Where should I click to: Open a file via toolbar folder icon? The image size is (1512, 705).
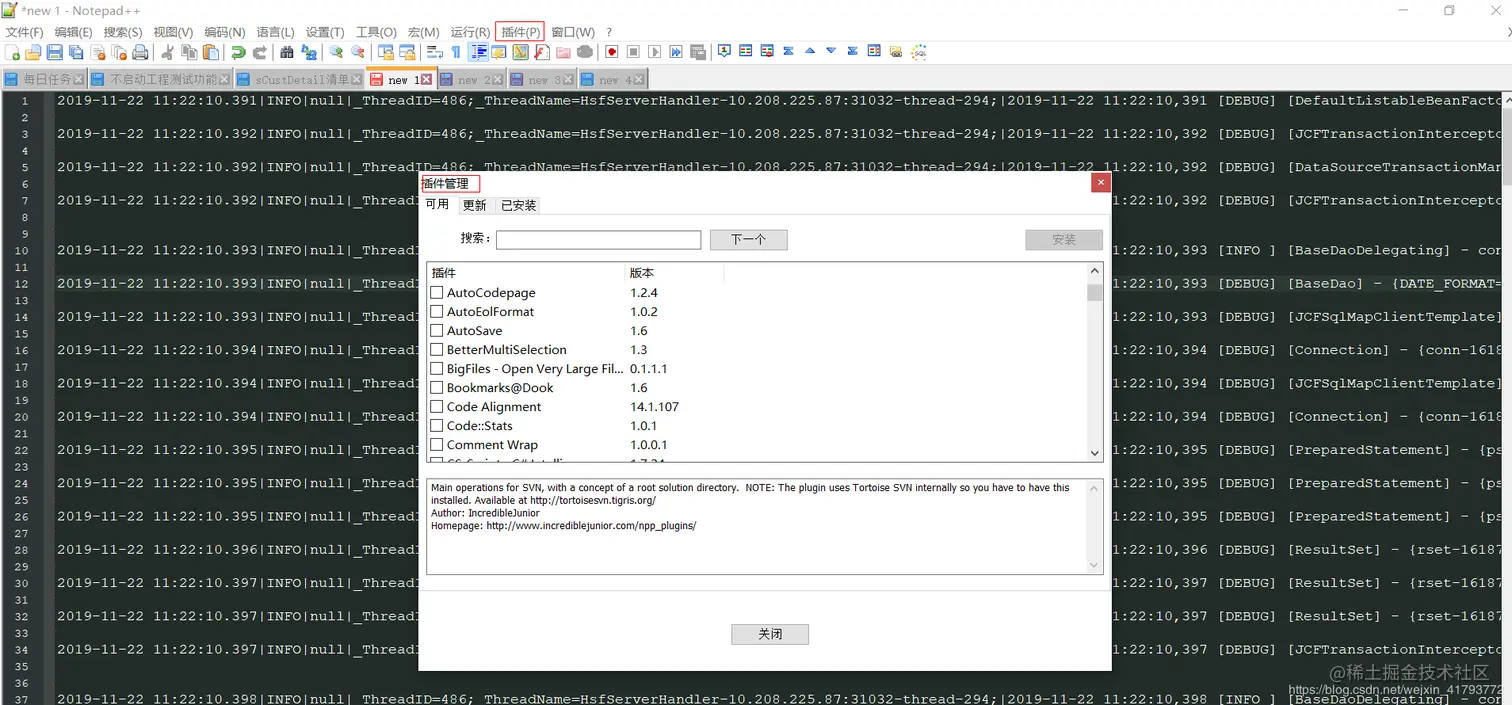click(x=34, y=52)
